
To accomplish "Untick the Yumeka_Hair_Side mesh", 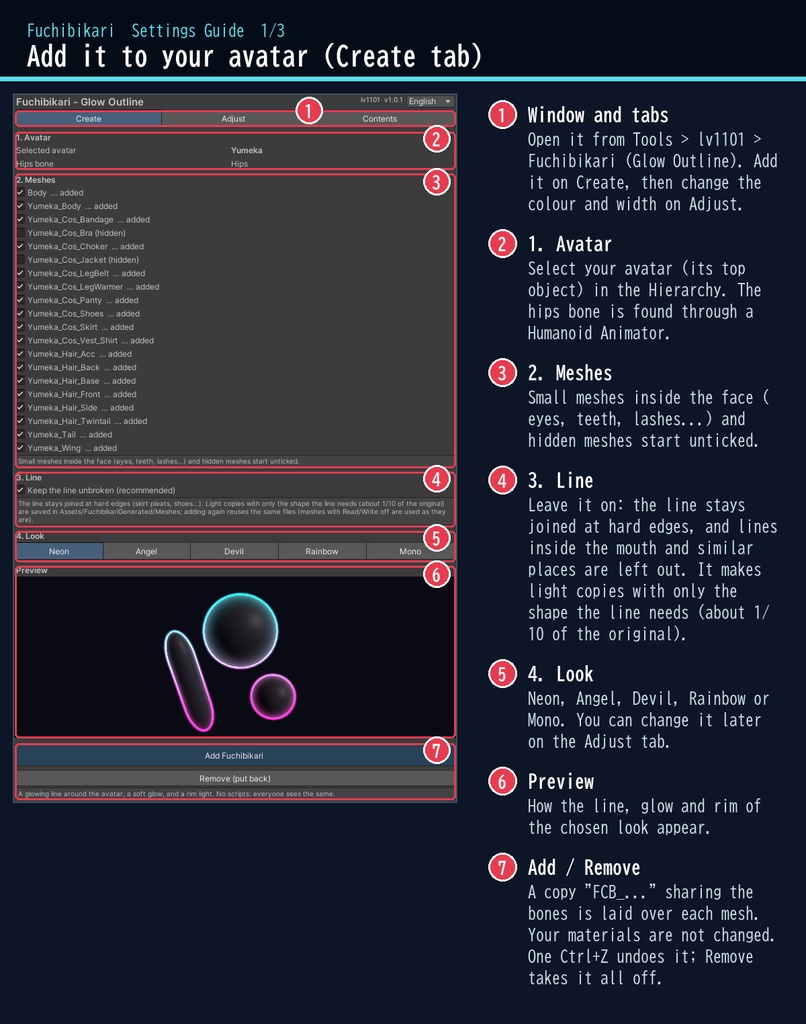I will tap(21, 408).
